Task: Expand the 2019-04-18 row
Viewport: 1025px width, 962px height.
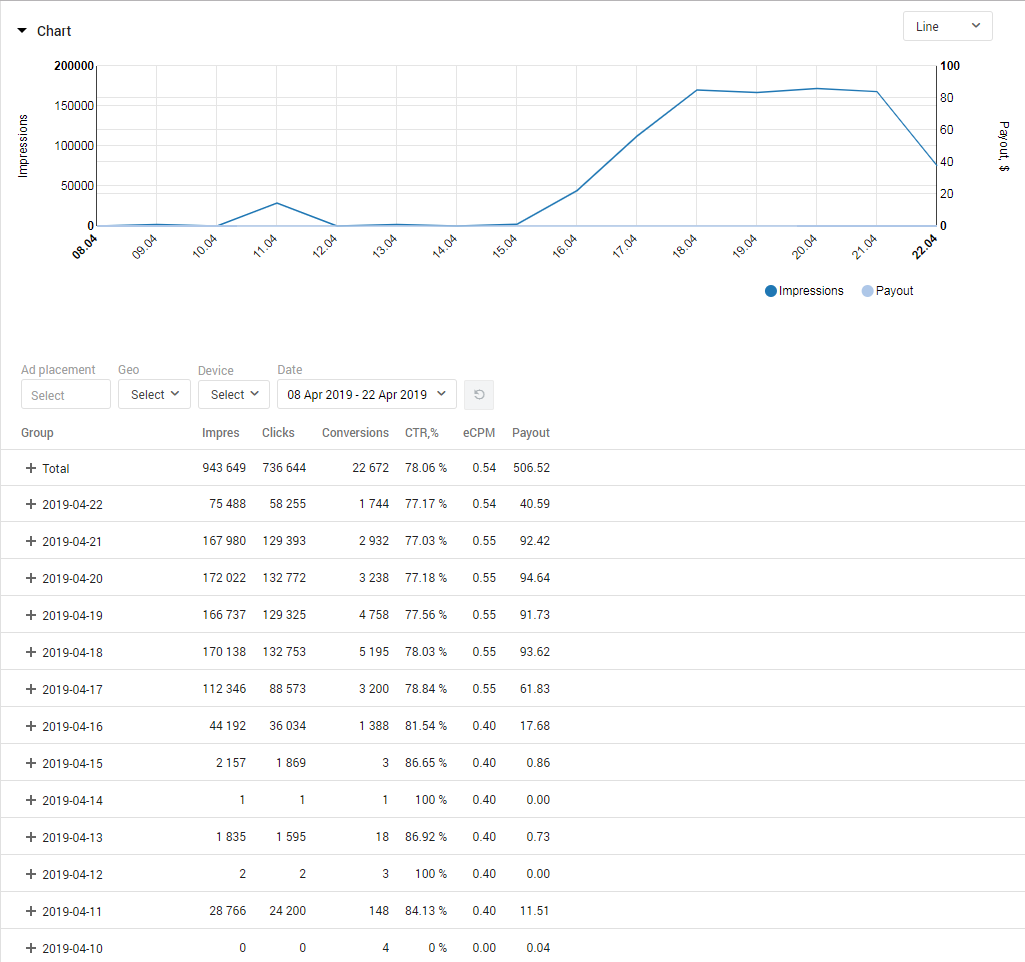Action: [31, 652]
